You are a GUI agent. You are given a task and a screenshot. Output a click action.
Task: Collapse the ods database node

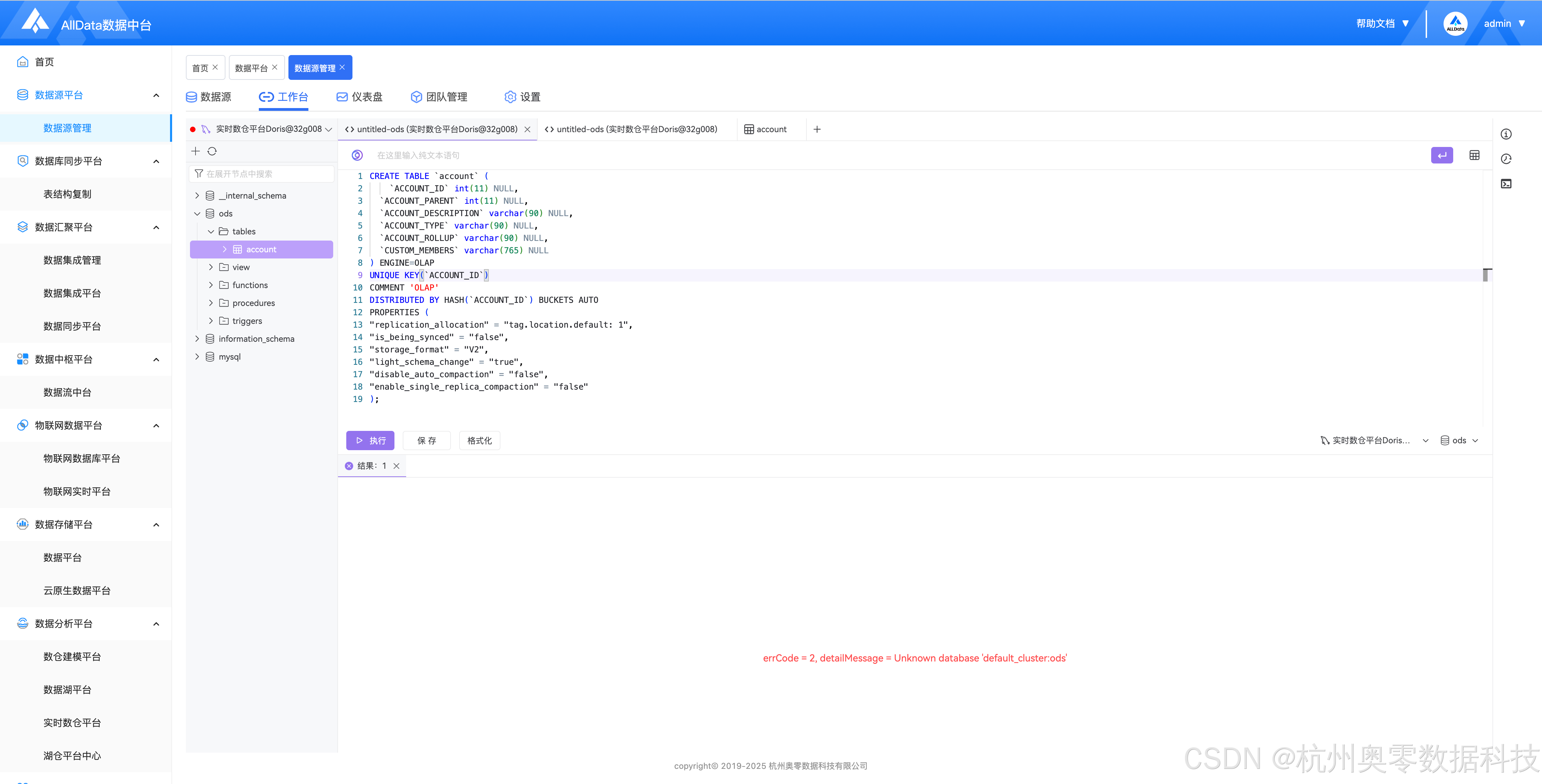[197, 214]
